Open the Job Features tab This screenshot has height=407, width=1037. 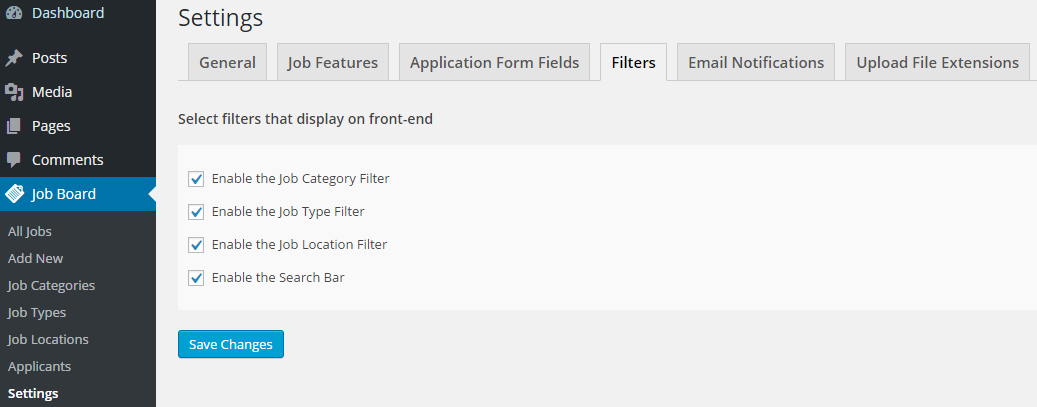tap(333, 62)
